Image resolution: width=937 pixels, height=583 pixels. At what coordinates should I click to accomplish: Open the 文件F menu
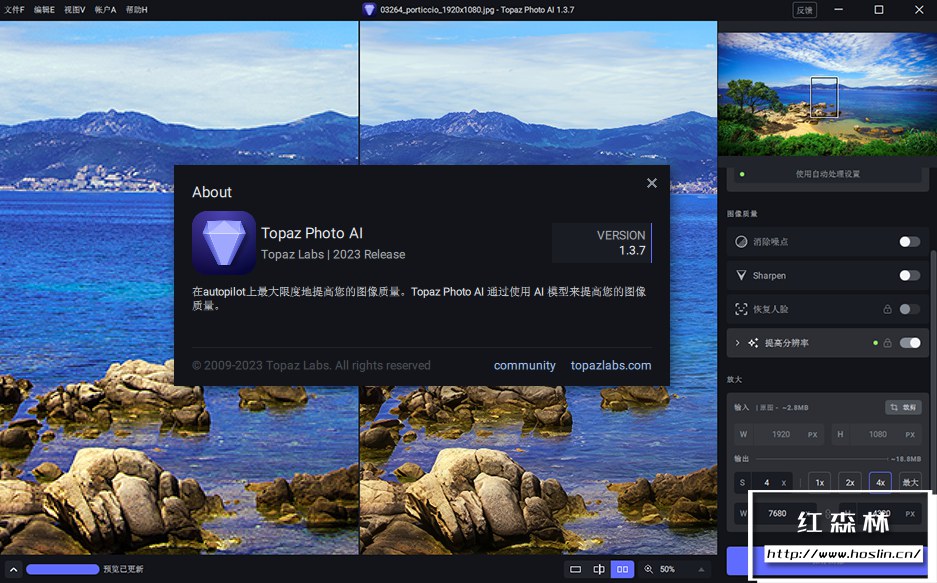pyautogui.click(x=14, y=10)
